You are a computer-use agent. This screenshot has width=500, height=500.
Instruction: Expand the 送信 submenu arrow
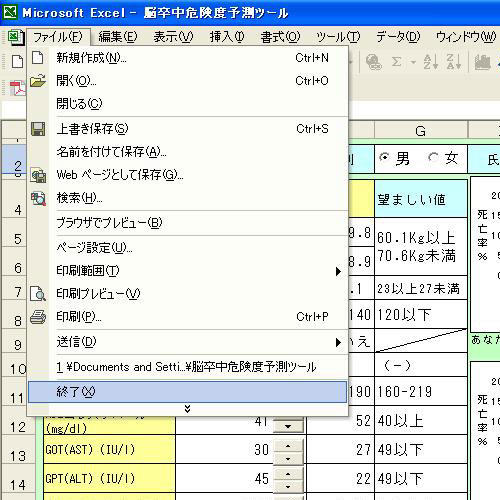pos(338,342)
